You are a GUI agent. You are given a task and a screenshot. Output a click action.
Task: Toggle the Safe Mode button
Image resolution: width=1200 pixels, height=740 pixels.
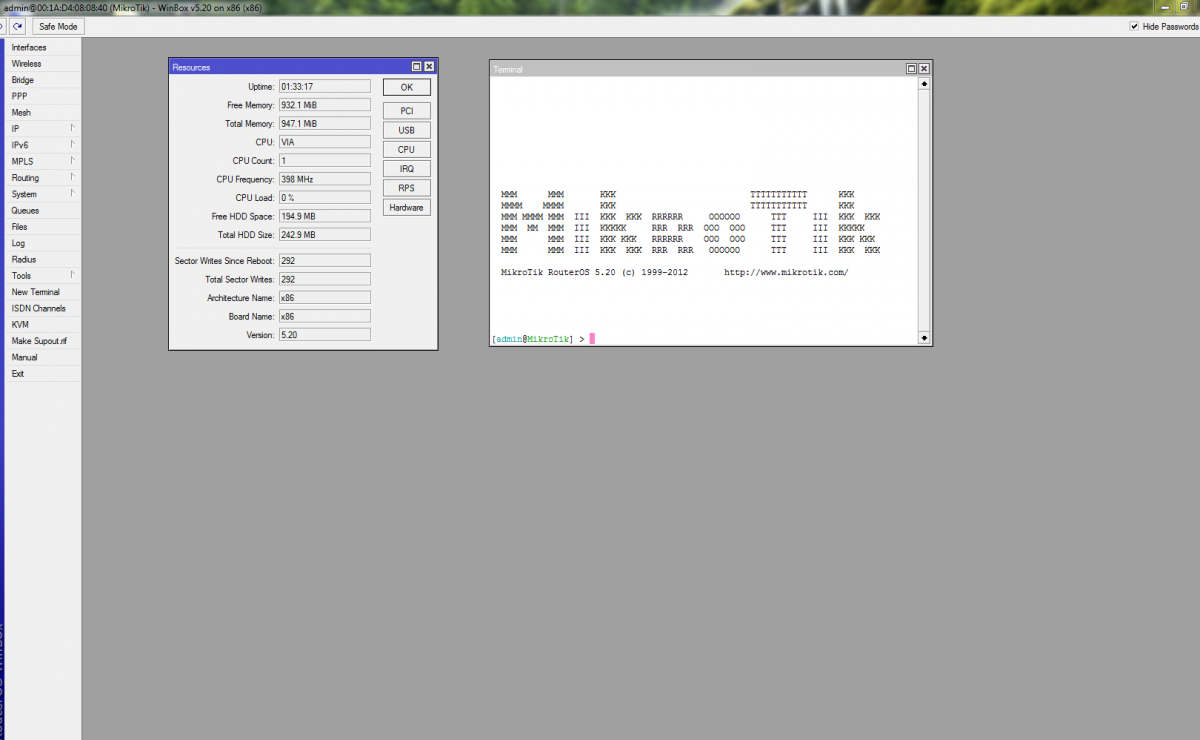click(x=58, y=27)
